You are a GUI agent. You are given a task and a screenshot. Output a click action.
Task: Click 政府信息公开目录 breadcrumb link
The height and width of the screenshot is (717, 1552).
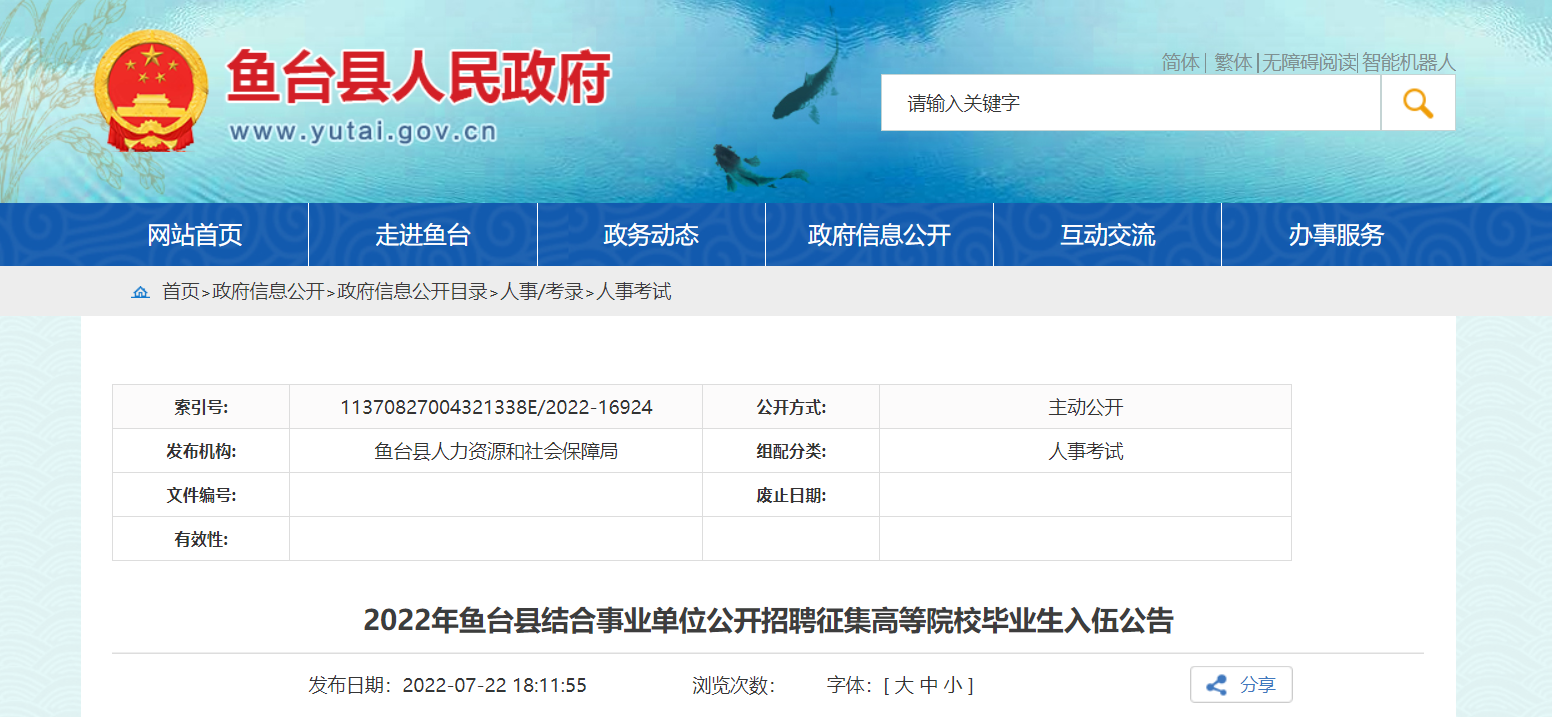click(412, 292)
